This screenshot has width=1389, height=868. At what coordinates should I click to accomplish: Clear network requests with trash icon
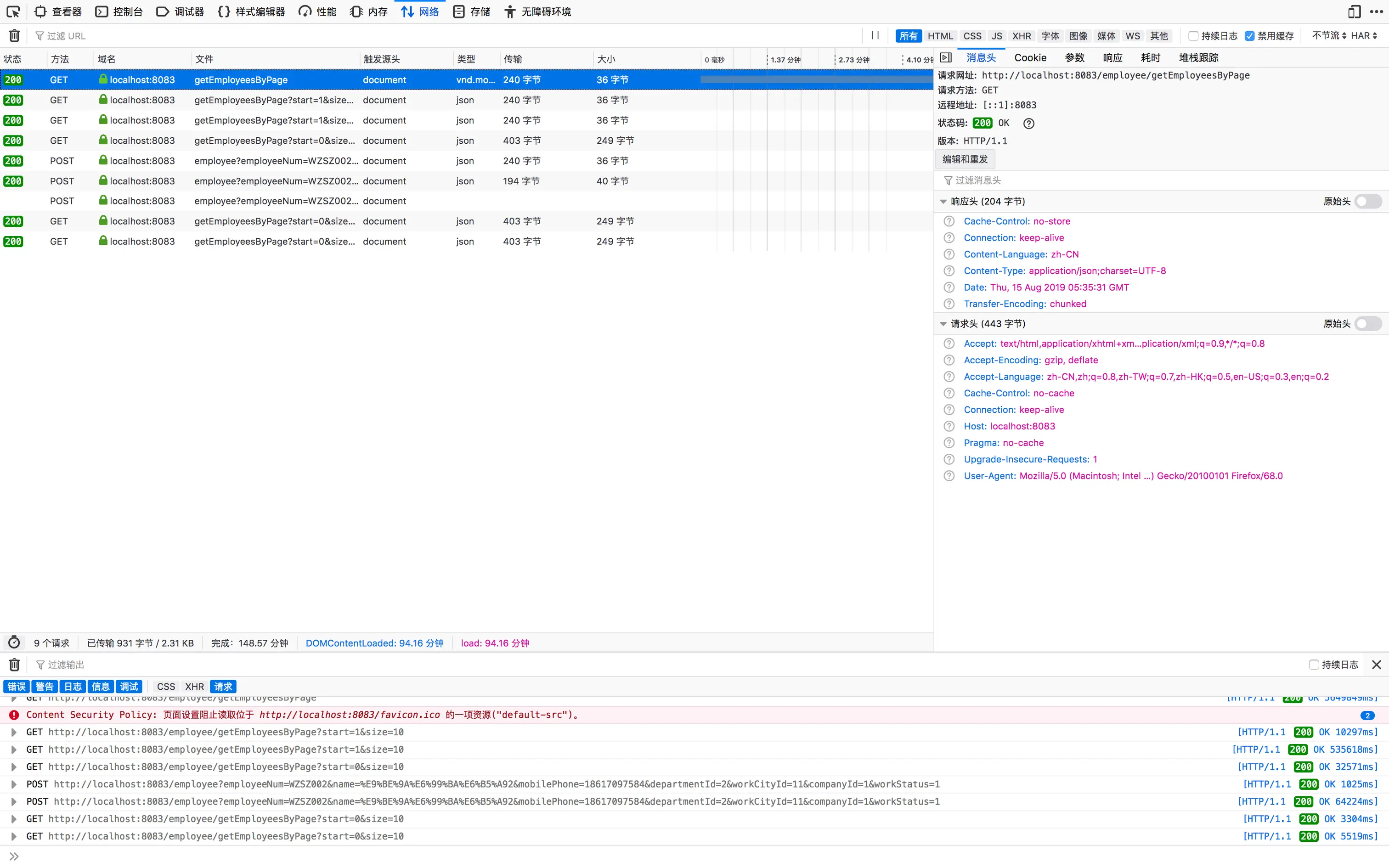14,36
